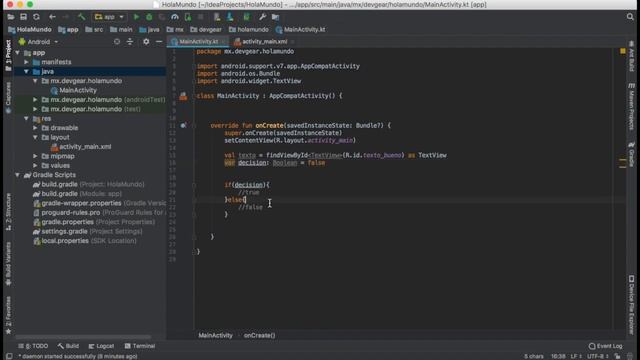Click the devgear breadcrumb folder
The width and height of the screenshot is (640, 360).
click(x=206, y=29)
